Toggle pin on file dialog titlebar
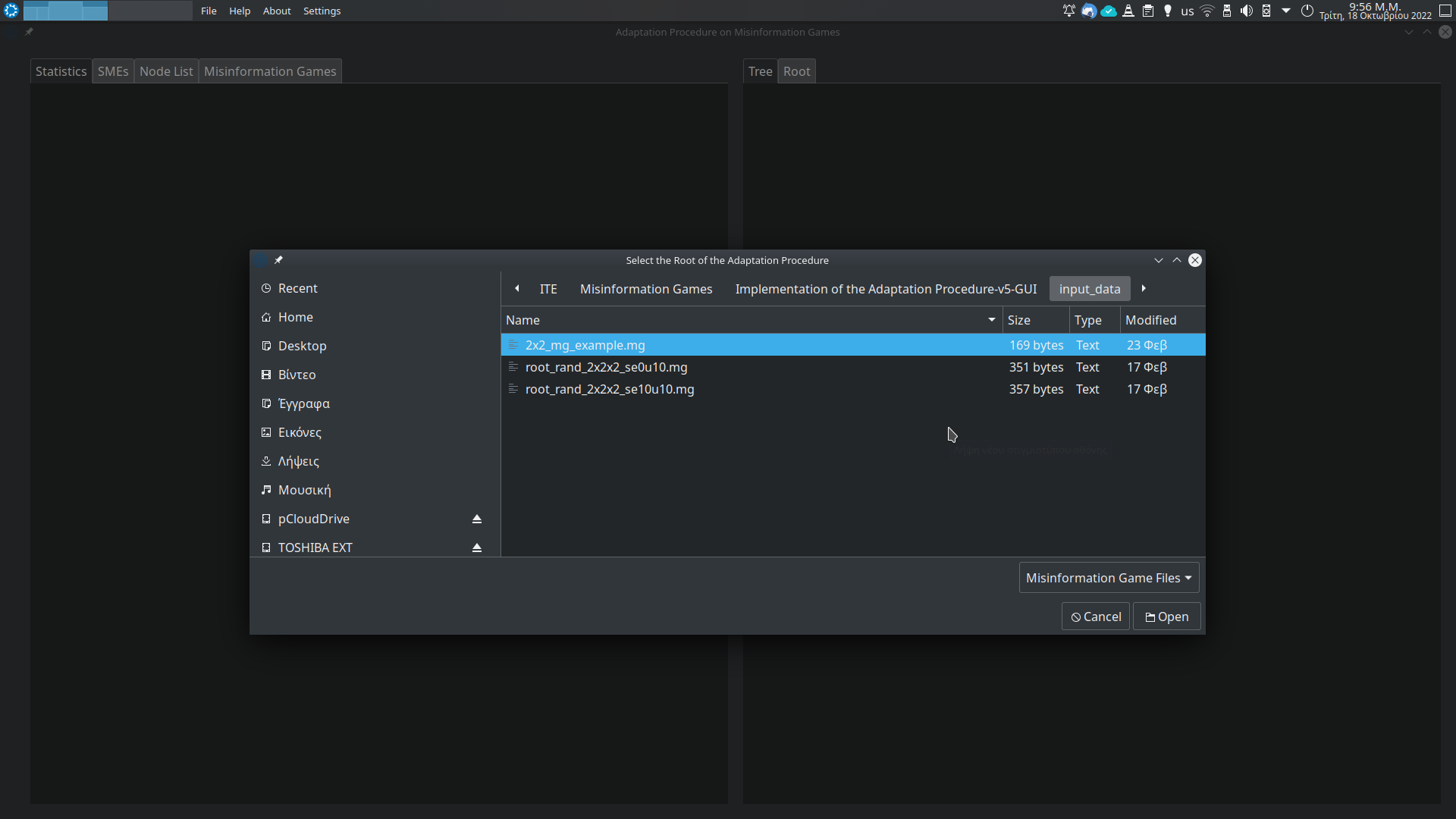The height and width of the screenshot is (819, 1456). point(278,260)
